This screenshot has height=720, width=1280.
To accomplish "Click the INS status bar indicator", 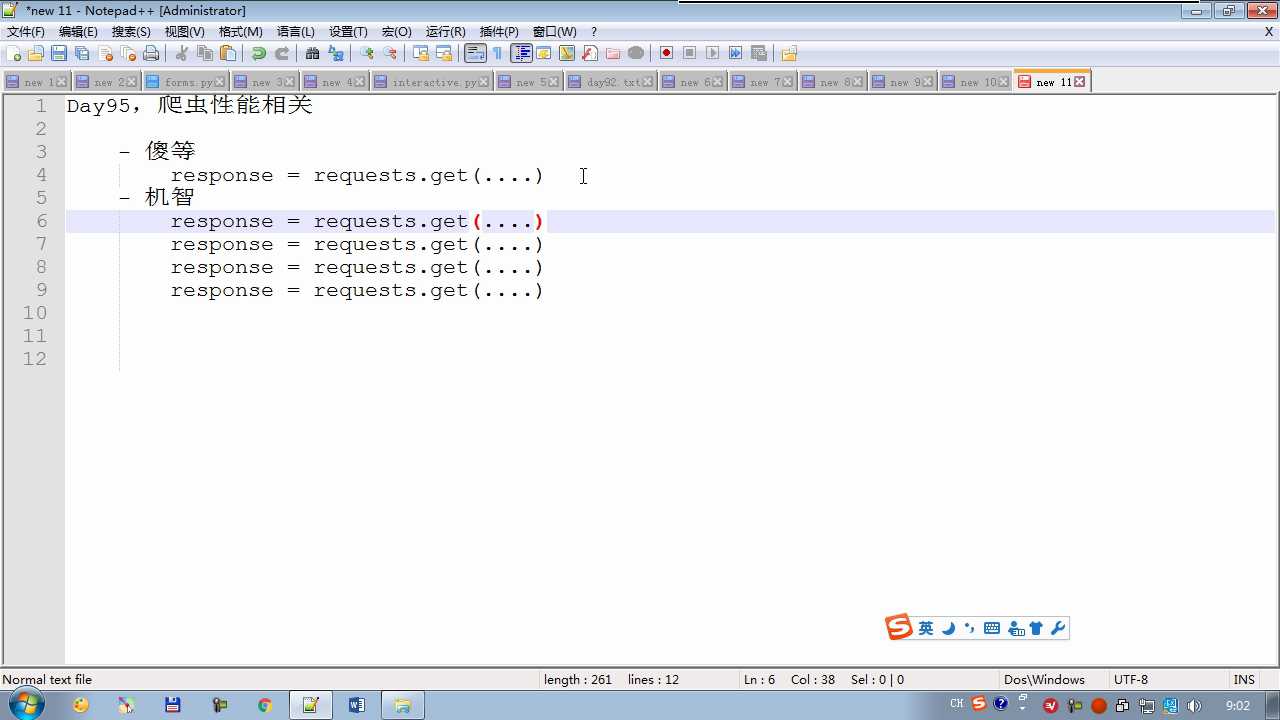I will tap(1244, 679).
